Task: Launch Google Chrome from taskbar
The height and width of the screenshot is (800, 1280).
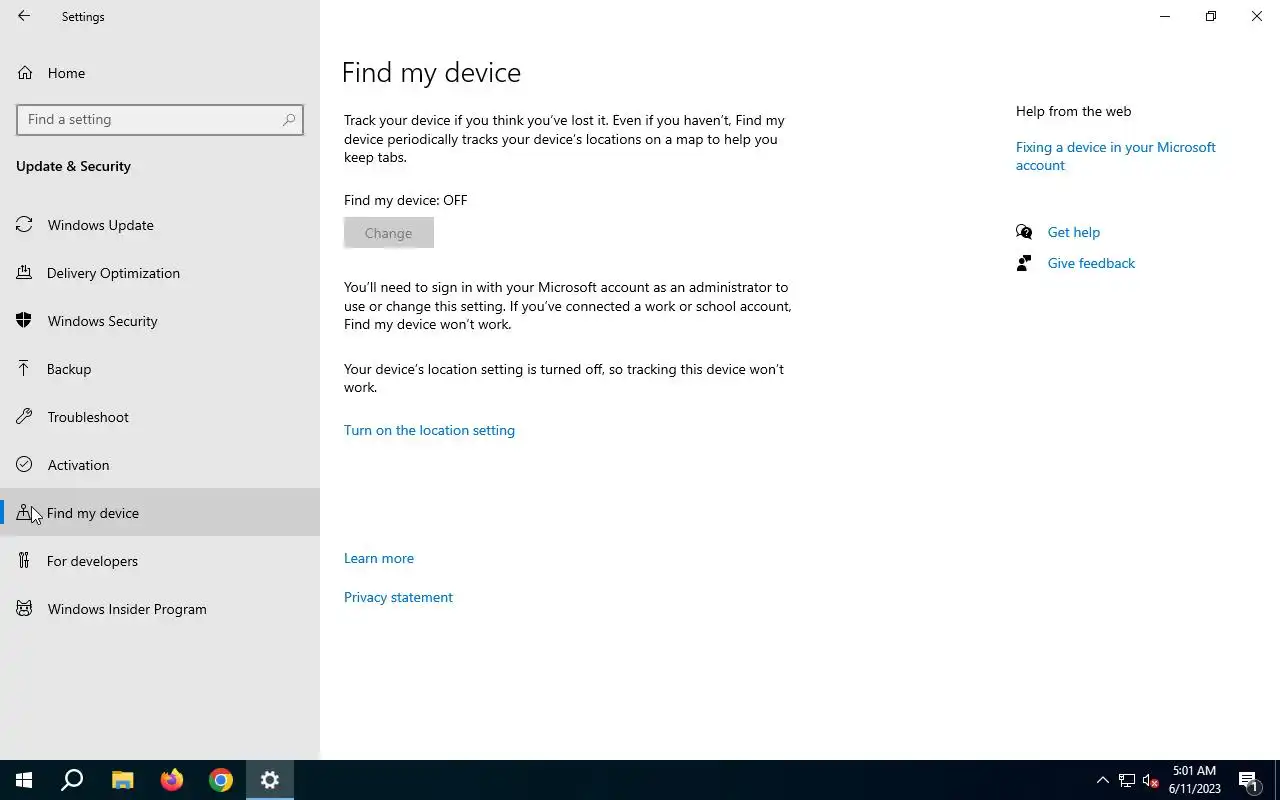Action: tap(221, 780)
